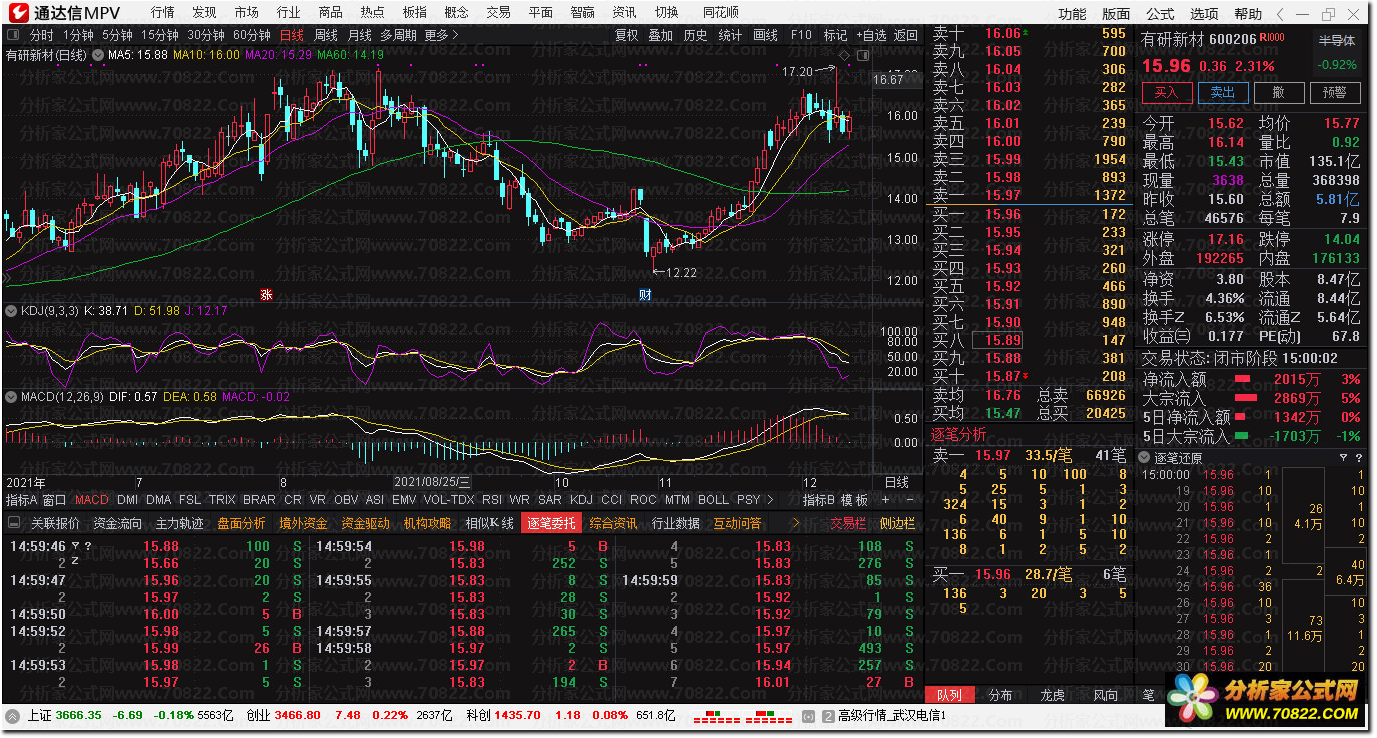
Task: Click the 上证 index in the status bar
Action: (x=38, y=716)
